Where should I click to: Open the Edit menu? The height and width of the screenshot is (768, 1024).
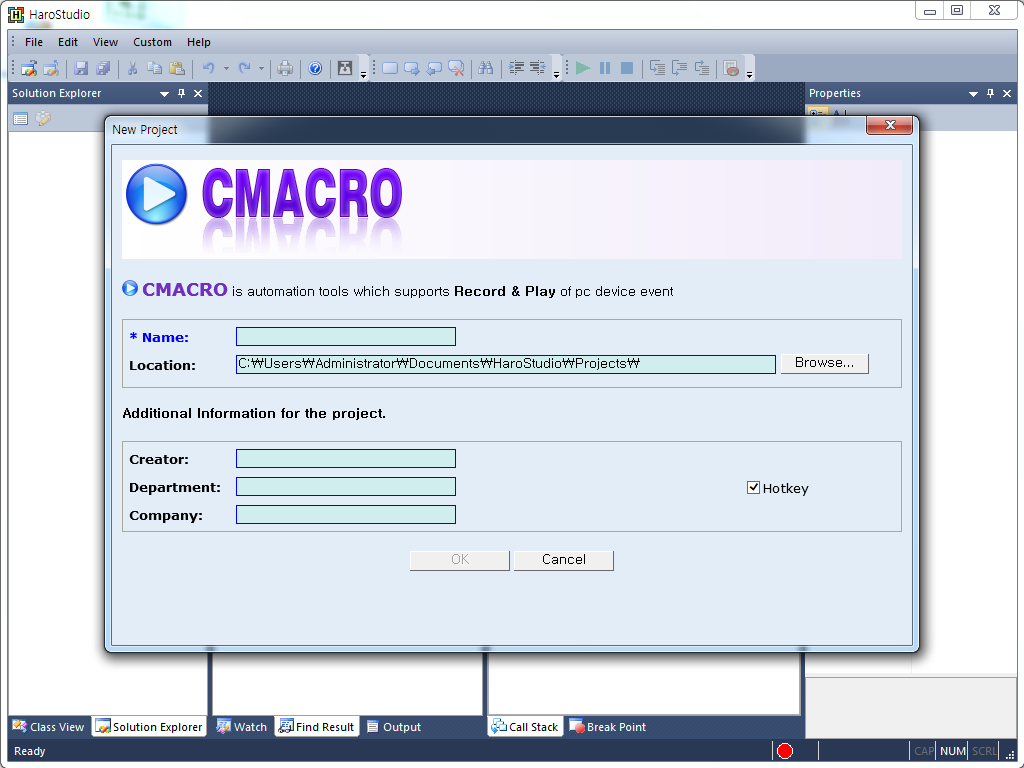68,42
